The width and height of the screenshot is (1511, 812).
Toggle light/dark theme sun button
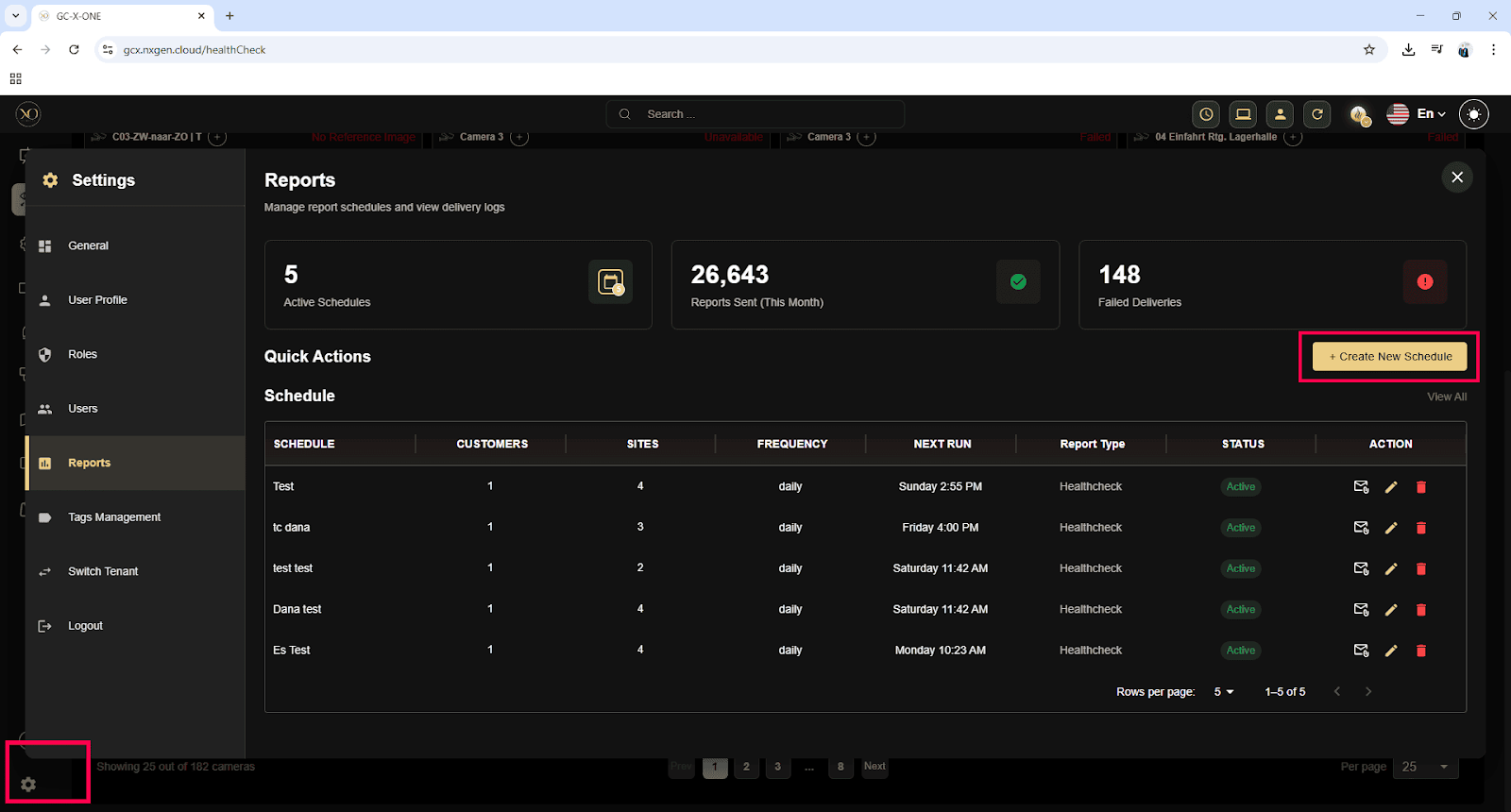[x=1472, y=114]
